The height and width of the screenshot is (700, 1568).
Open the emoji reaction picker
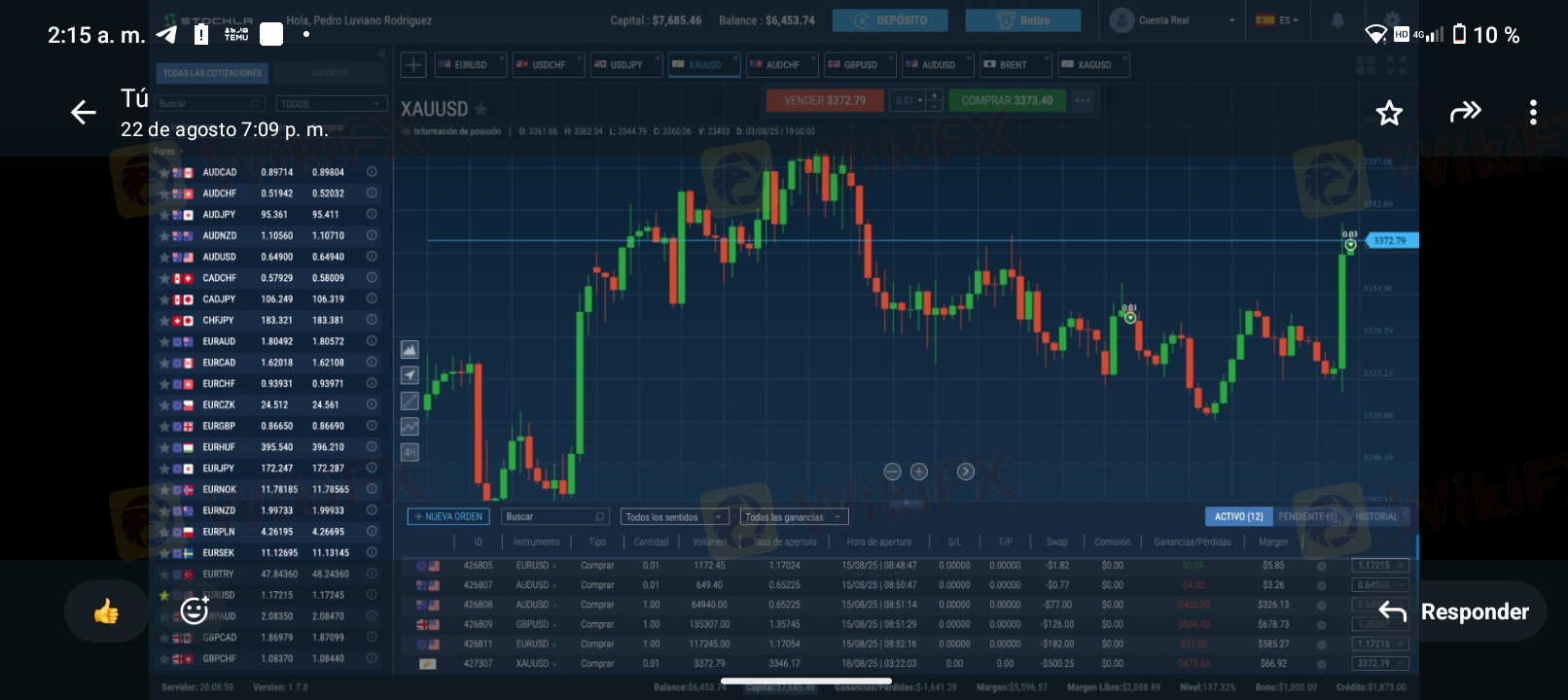point(195,610)
